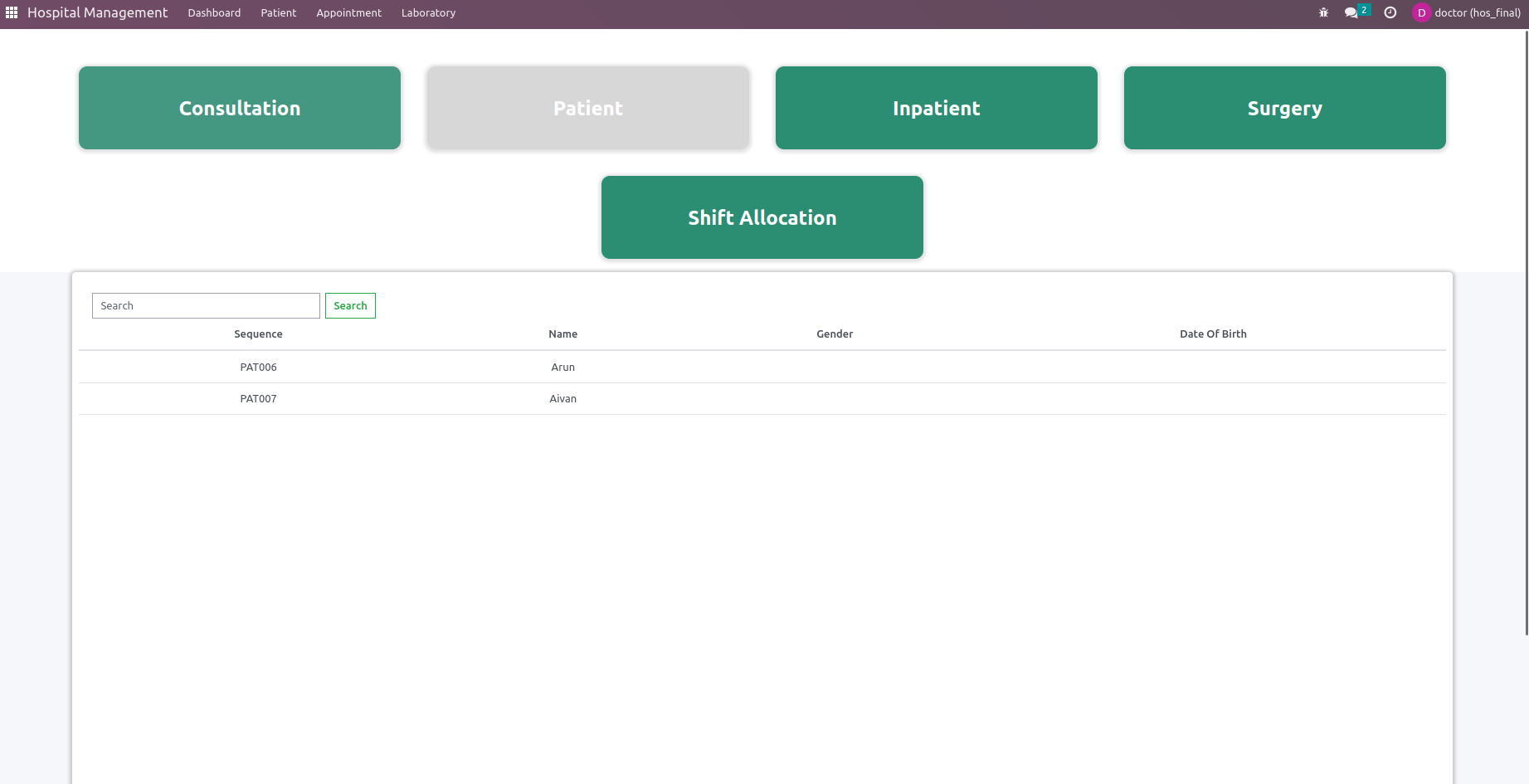Click the Gender column header
Viewport: 1529px width, 784px height.
click(835, 334)
